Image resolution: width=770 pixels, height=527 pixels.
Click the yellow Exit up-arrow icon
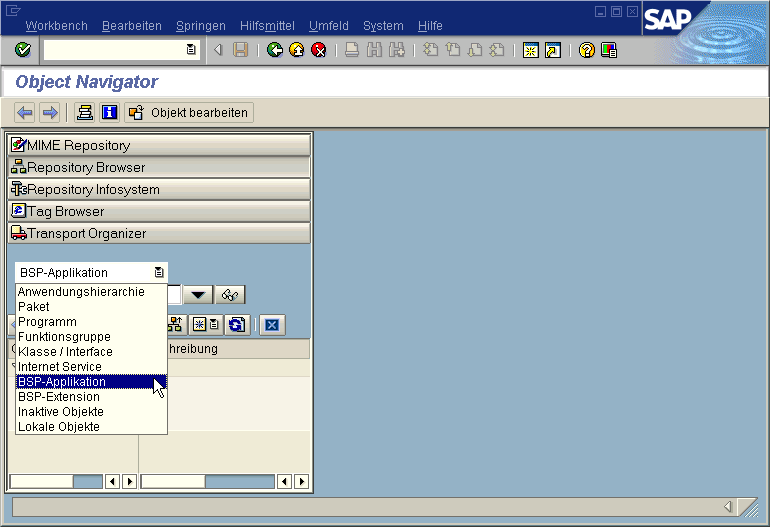click(297, 50)
